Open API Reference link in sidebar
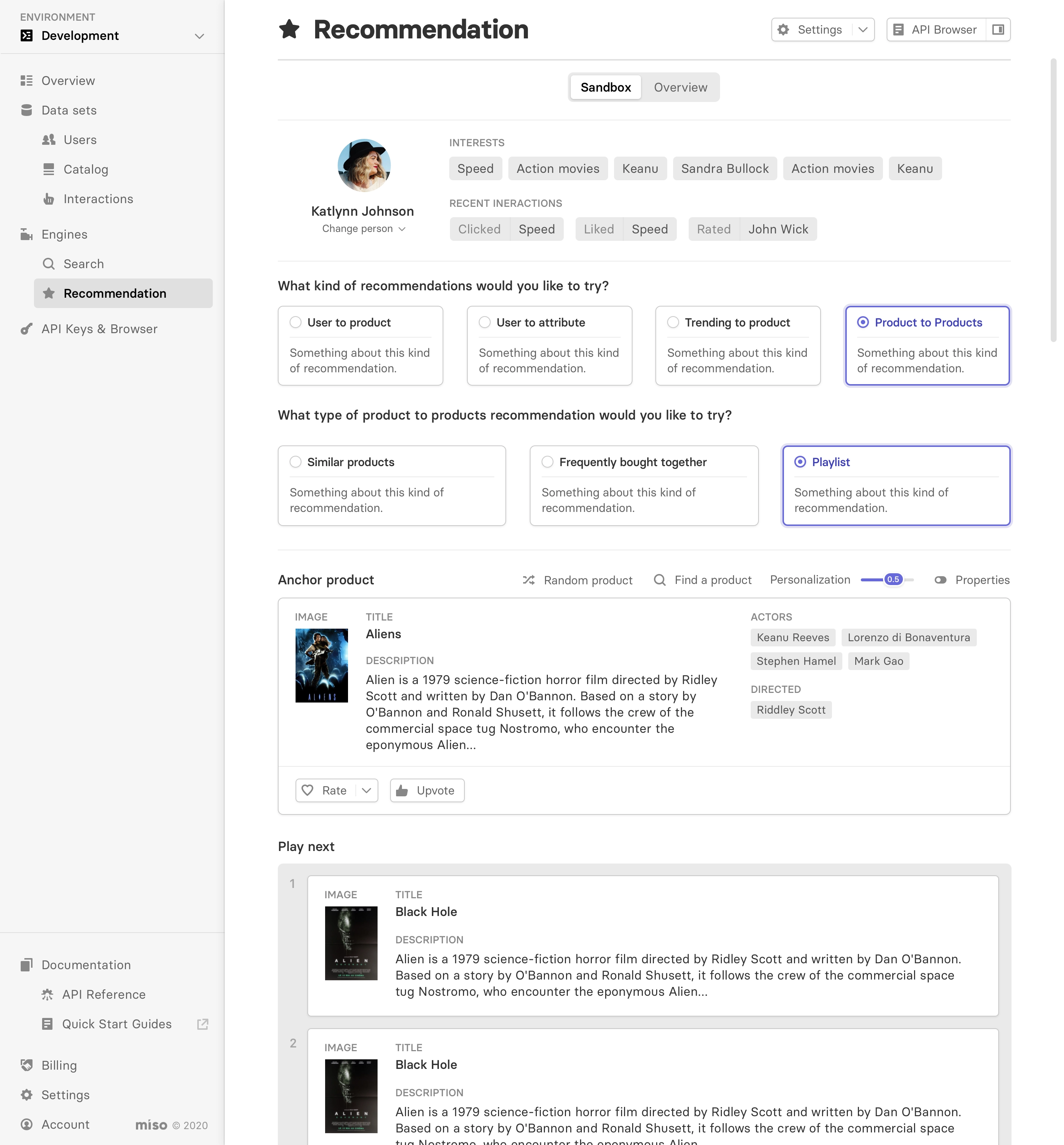 (104, 994)
